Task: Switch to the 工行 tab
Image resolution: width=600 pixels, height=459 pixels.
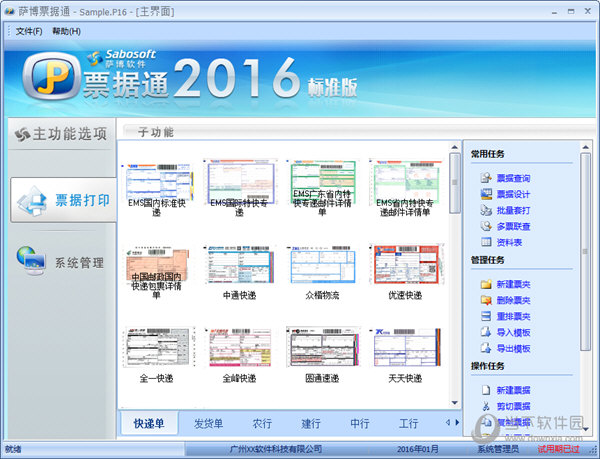Action: pos(409,423)
